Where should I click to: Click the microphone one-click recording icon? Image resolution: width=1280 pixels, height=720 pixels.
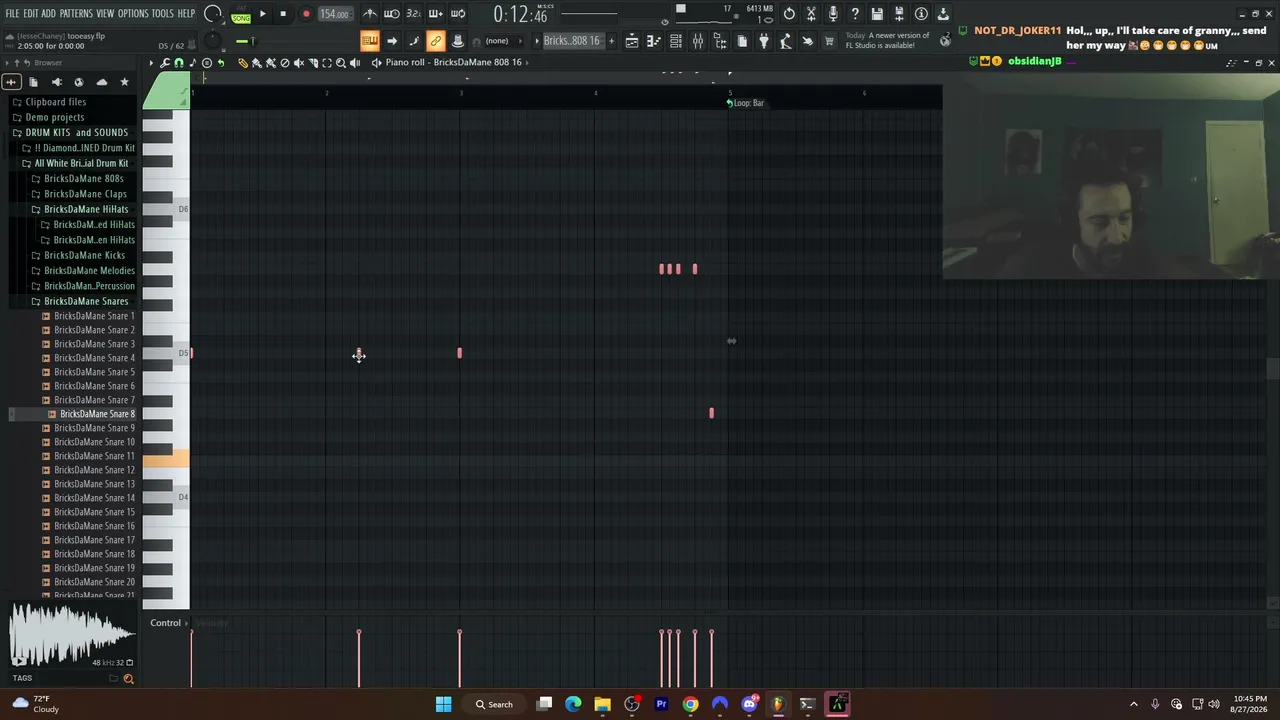point(833,14)
